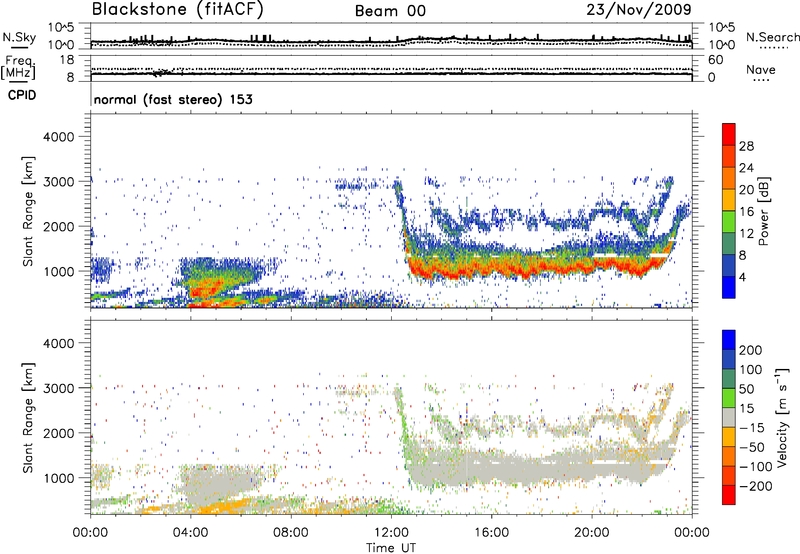Click red top of Power colorbar
This screenshot has width=800, height=554.
pyautogui.click(x=729, y=134)
